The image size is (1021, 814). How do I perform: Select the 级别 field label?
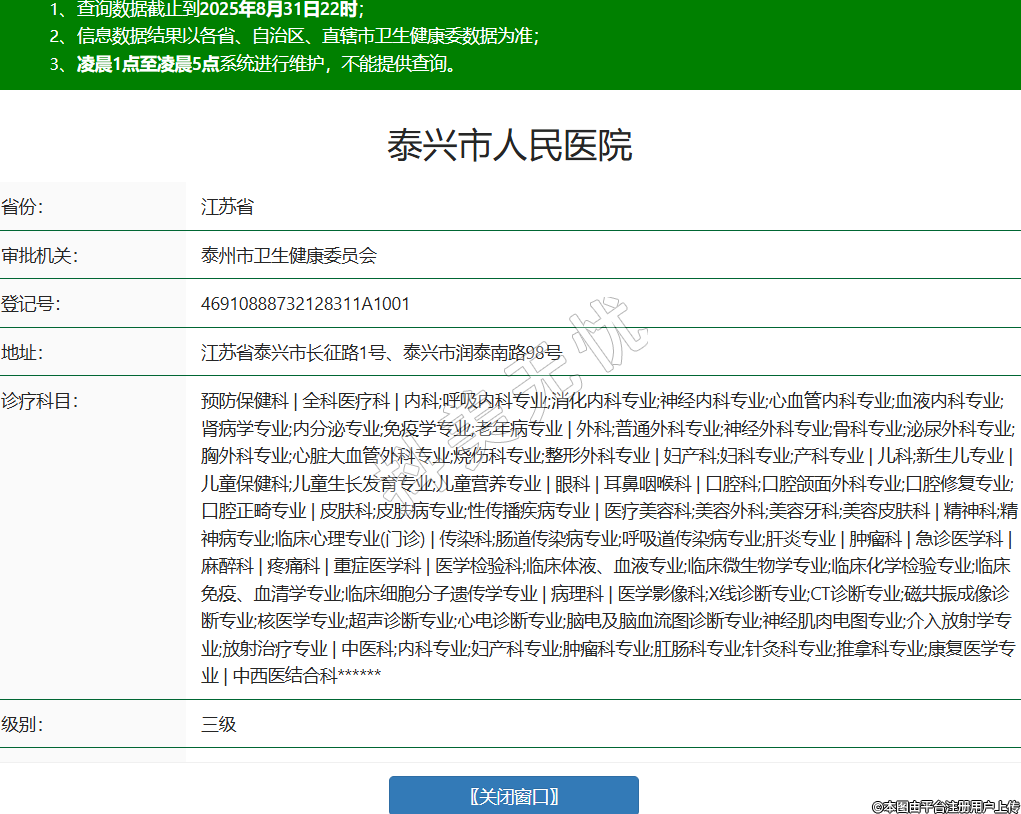coord(23,724)
